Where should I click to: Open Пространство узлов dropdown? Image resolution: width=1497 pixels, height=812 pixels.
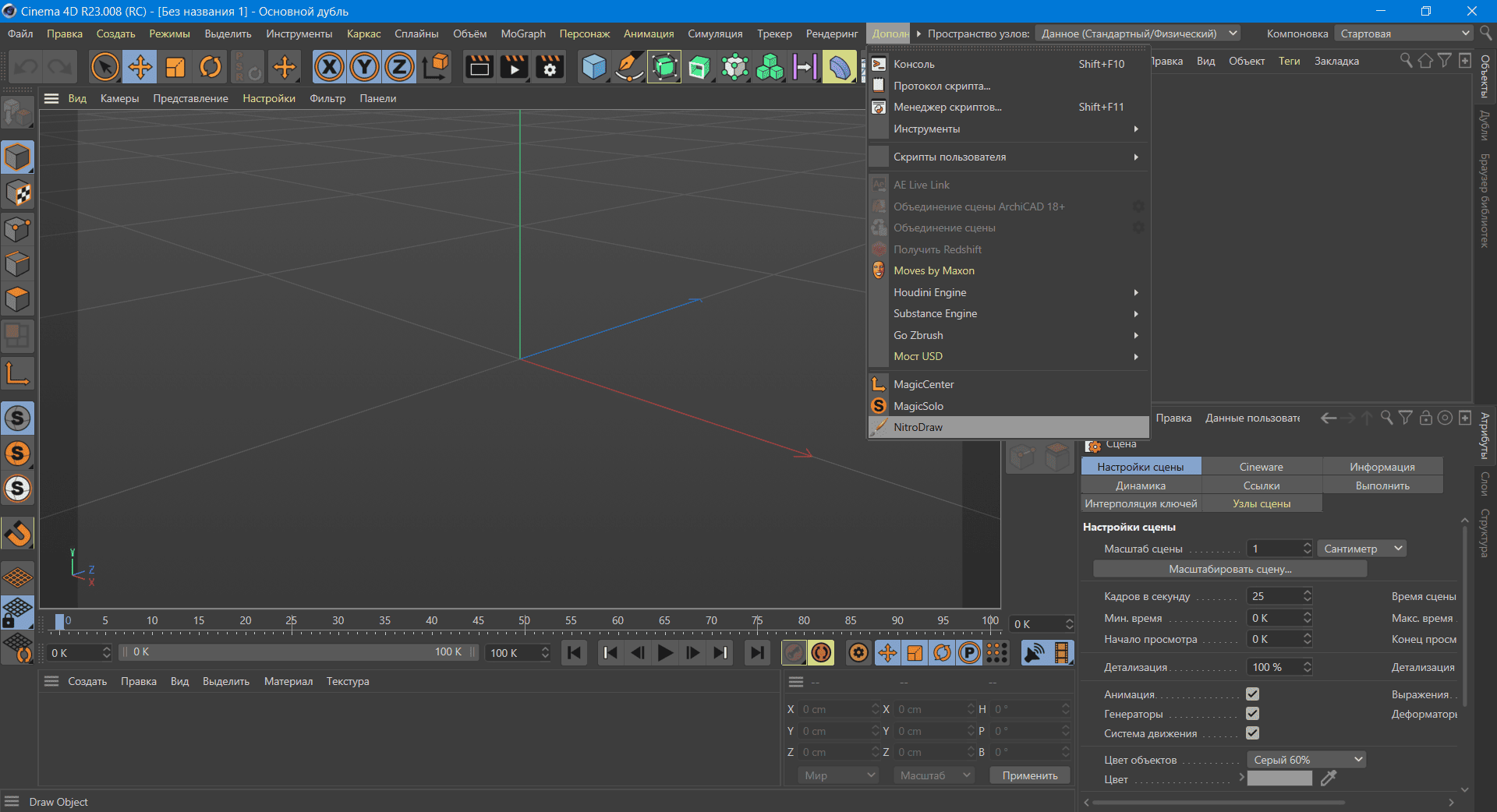(1138, 34)
